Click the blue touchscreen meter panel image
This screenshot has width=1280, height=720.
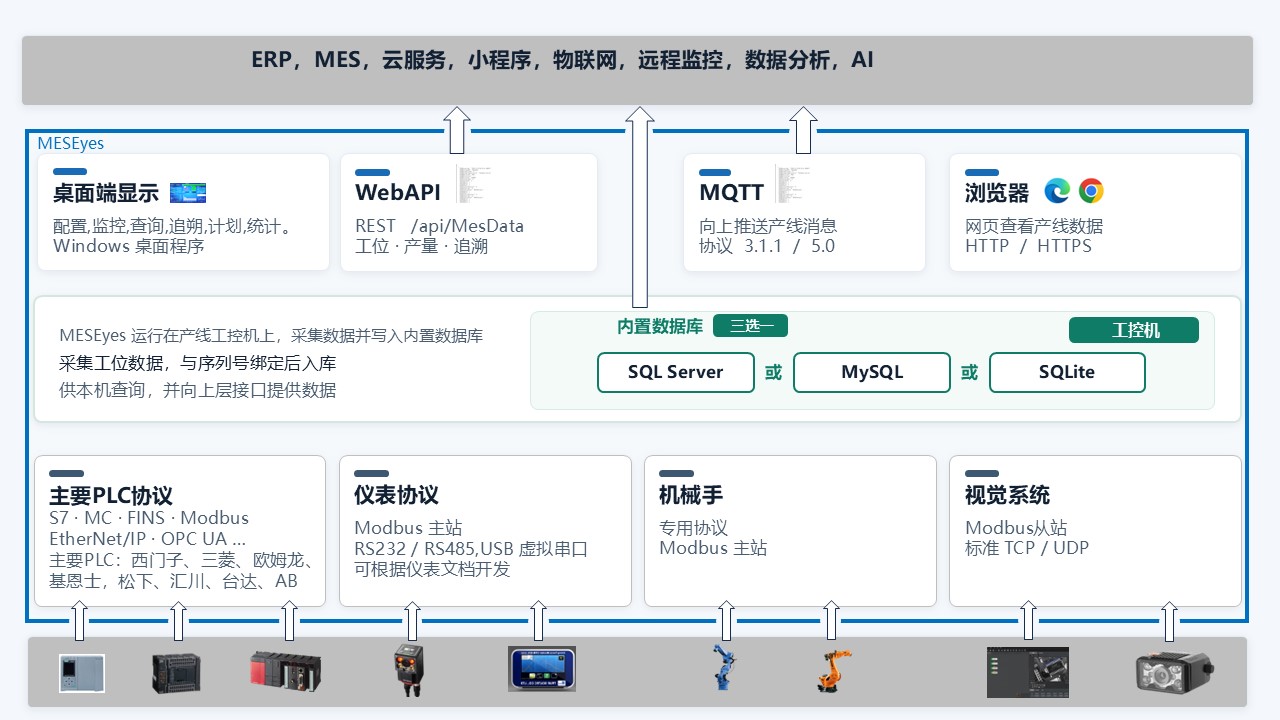[542, 669]
